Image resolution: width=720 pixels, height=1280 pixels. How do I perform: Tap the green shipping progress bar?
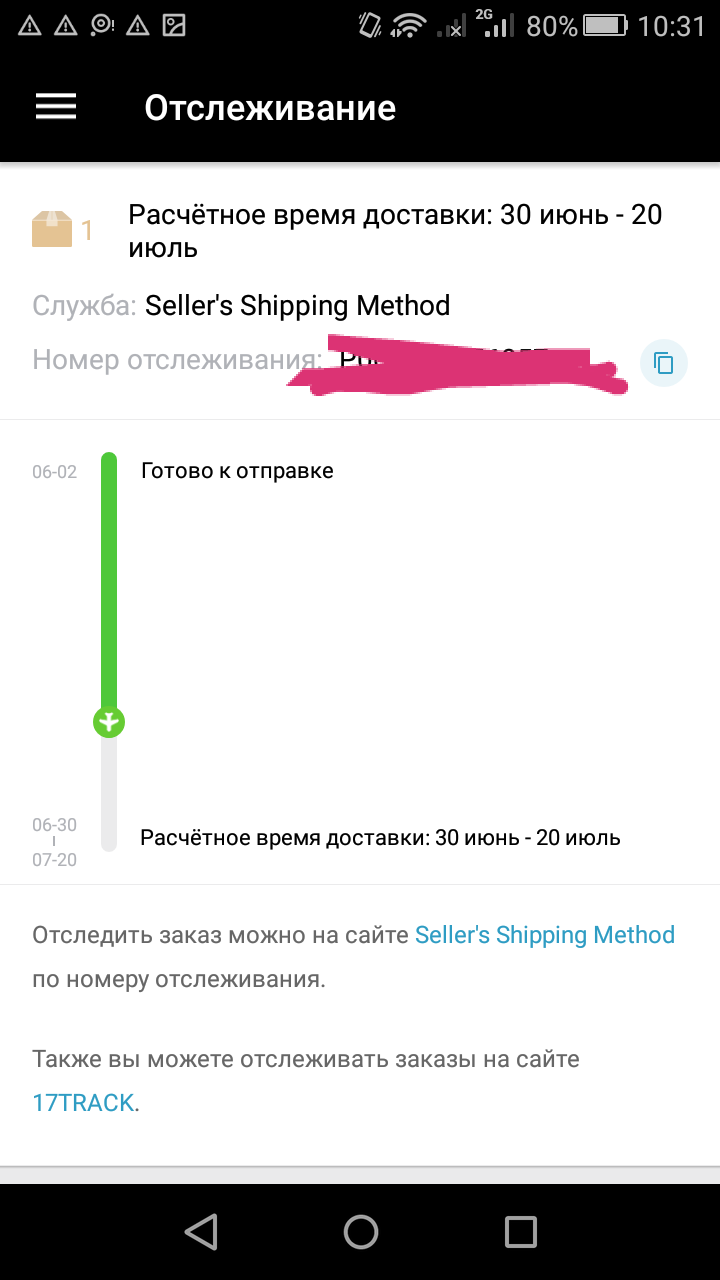(x=109, y=580)
